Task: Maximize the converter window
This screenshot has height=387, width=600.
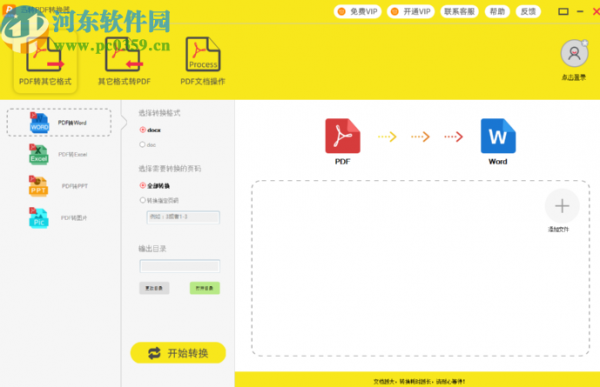Action: click(x=563, y=11)
